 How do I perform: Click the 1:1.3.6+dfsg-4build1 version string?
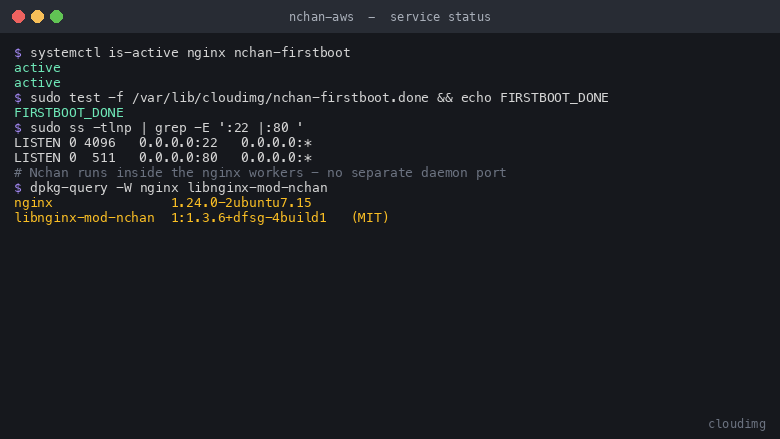tap(249, 218)
